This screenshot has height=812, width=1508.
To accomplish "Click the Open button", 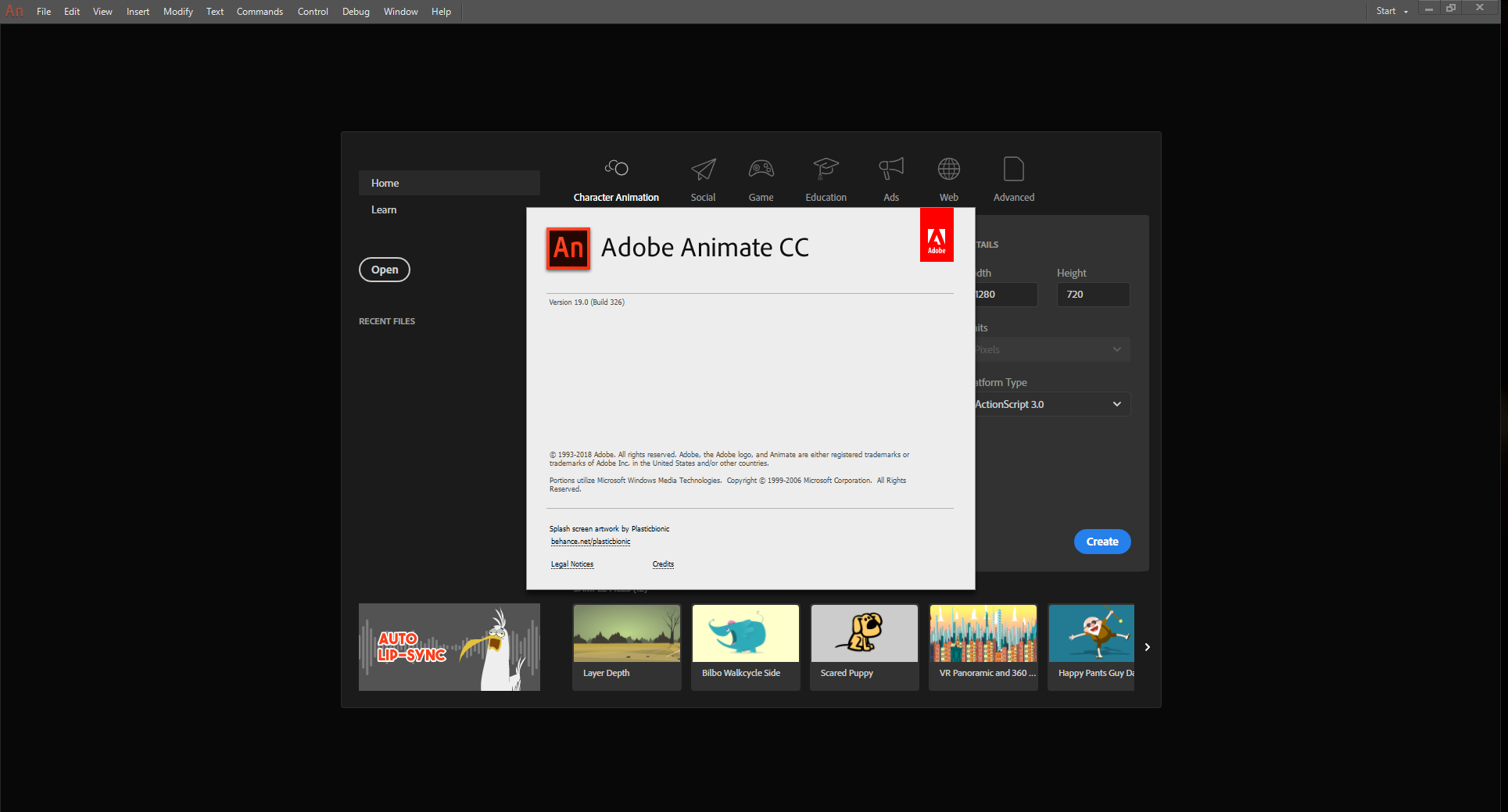I will [x=384, y=270].
